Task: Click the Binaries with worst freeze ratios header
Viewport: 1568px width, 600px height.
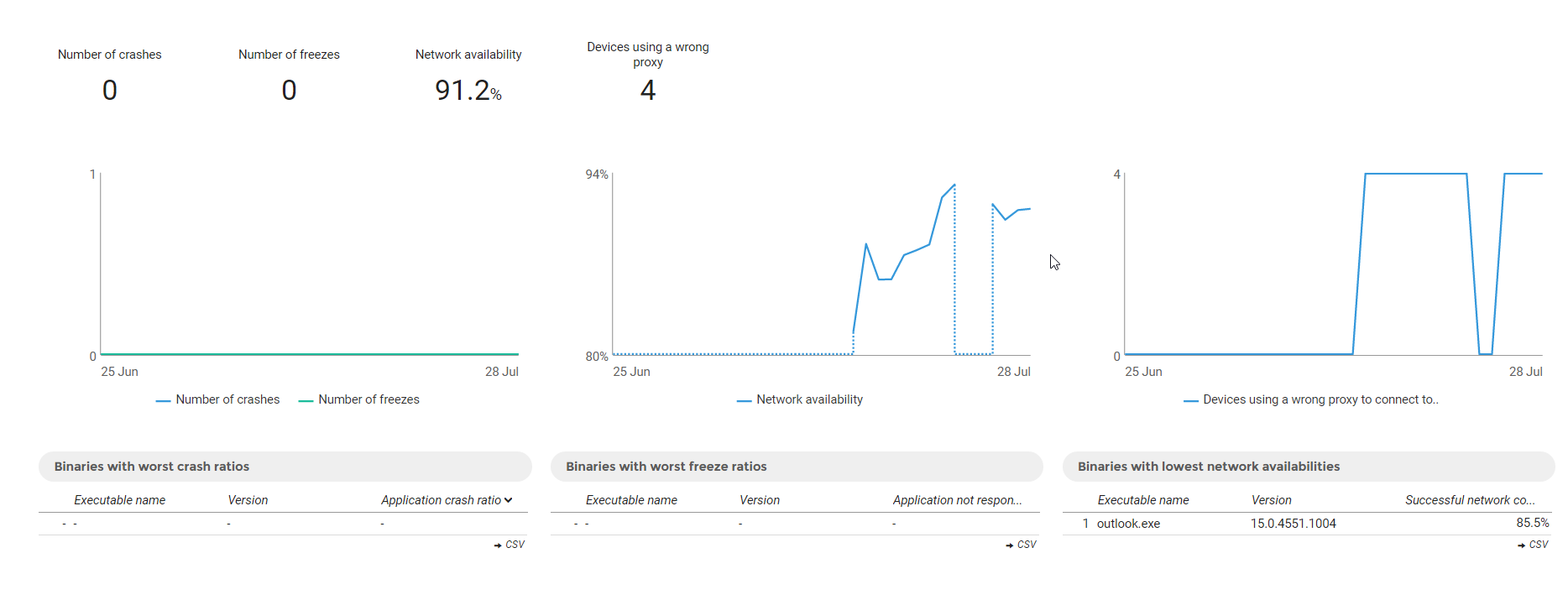Action: 666,467
